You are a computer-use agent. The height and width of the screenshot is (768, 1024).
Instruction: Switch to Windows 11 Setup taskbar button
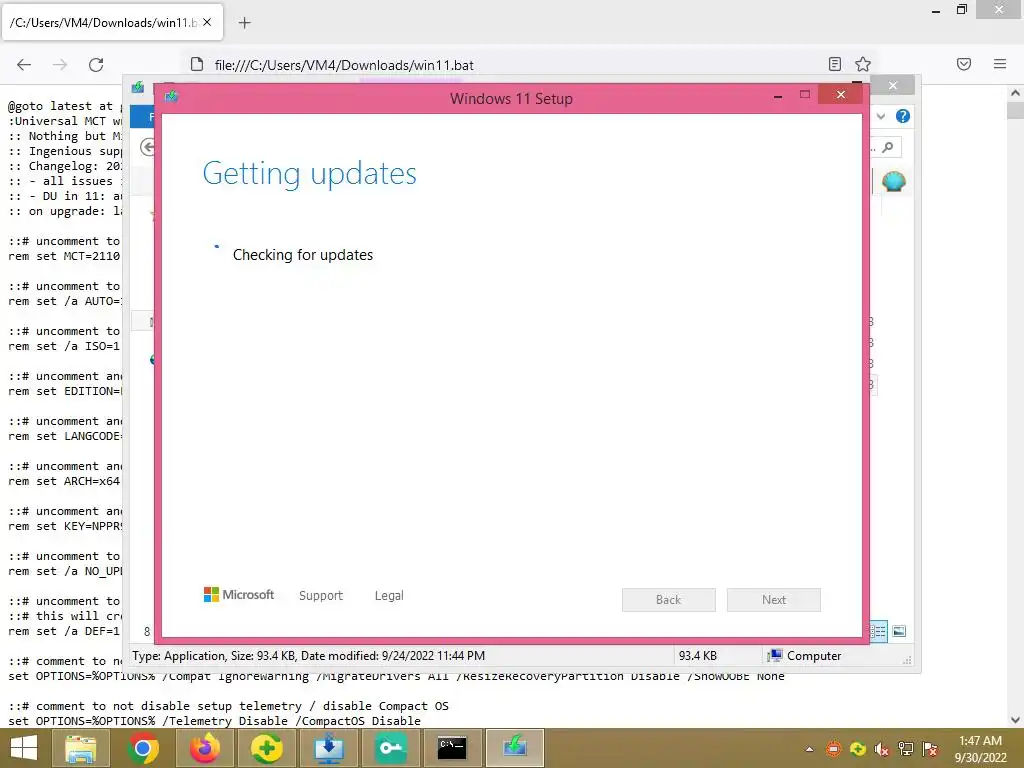coord(515,748)
